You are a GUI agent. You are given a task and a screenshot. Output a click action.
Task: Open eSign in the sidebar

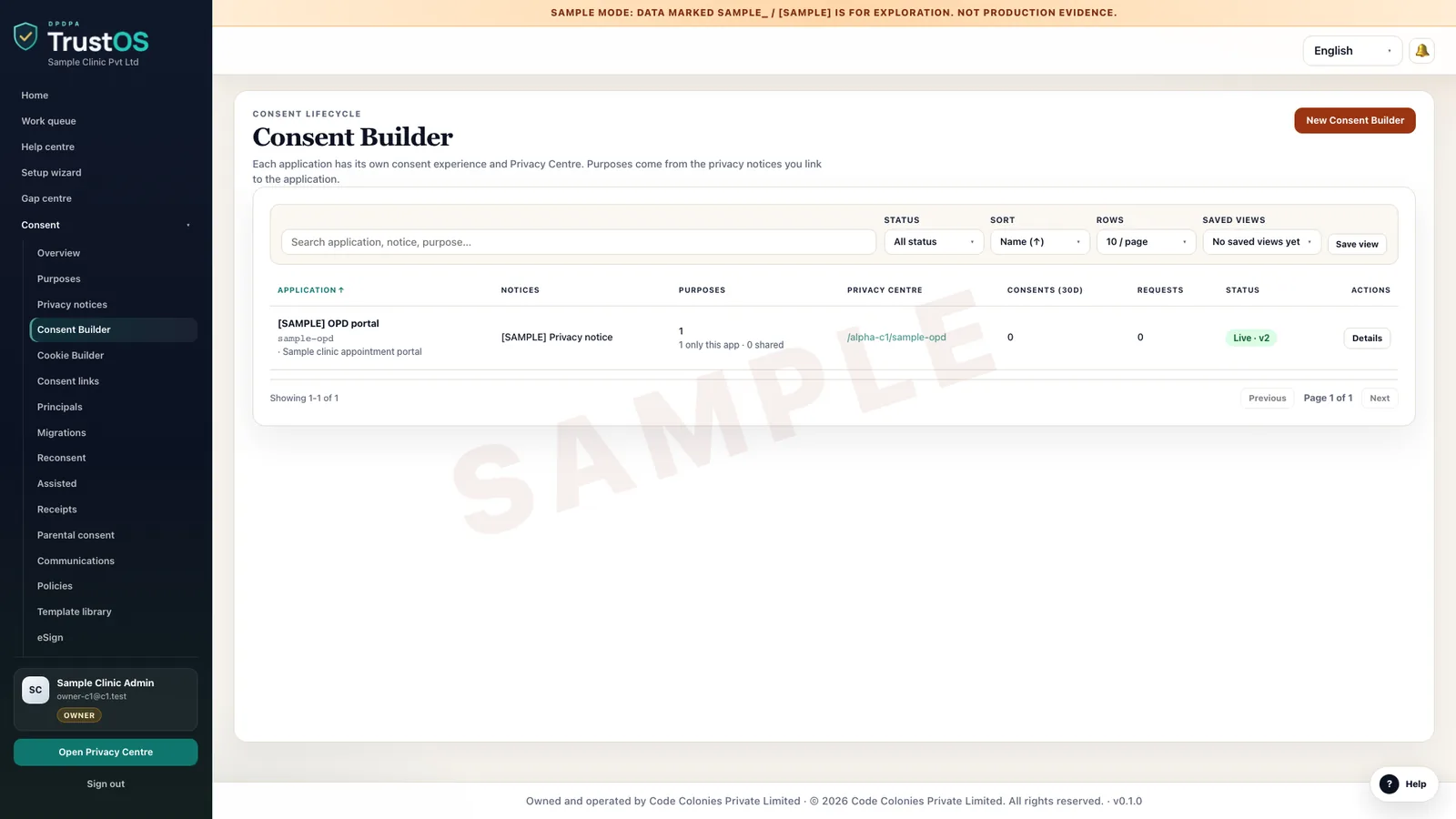click(50, 638)
